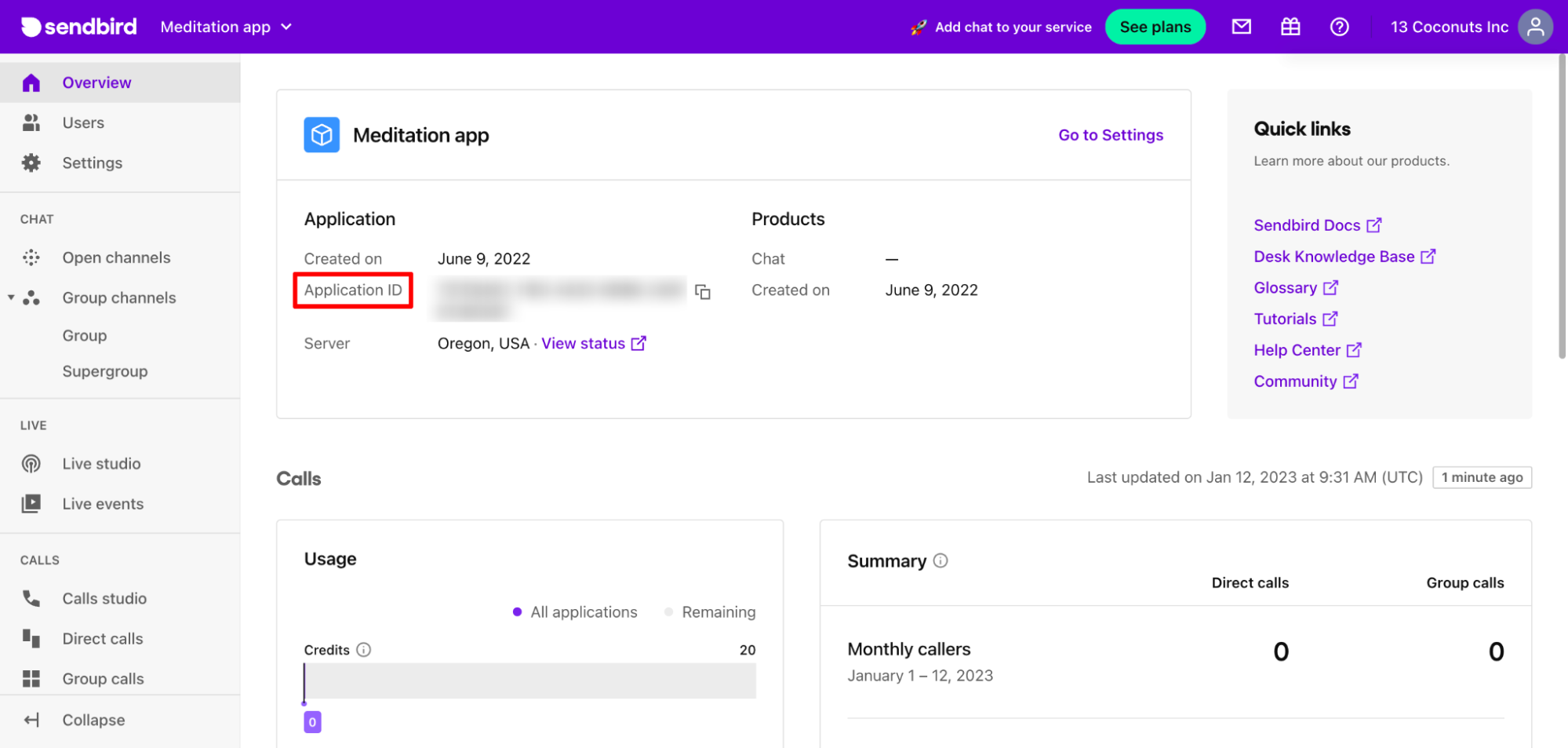Click the Users people icon
Screen dimensions: 1568x748
[x=31, y=122]
